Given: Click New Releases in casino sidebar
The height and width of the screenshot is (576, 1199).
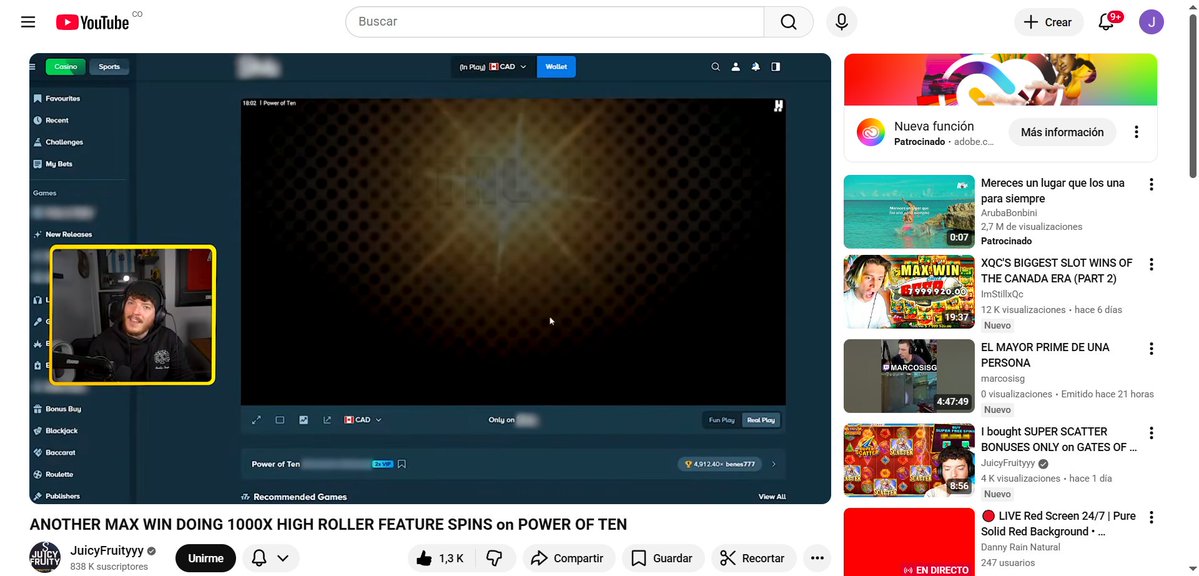Looking at the screenshot, I should coord(63,234).
